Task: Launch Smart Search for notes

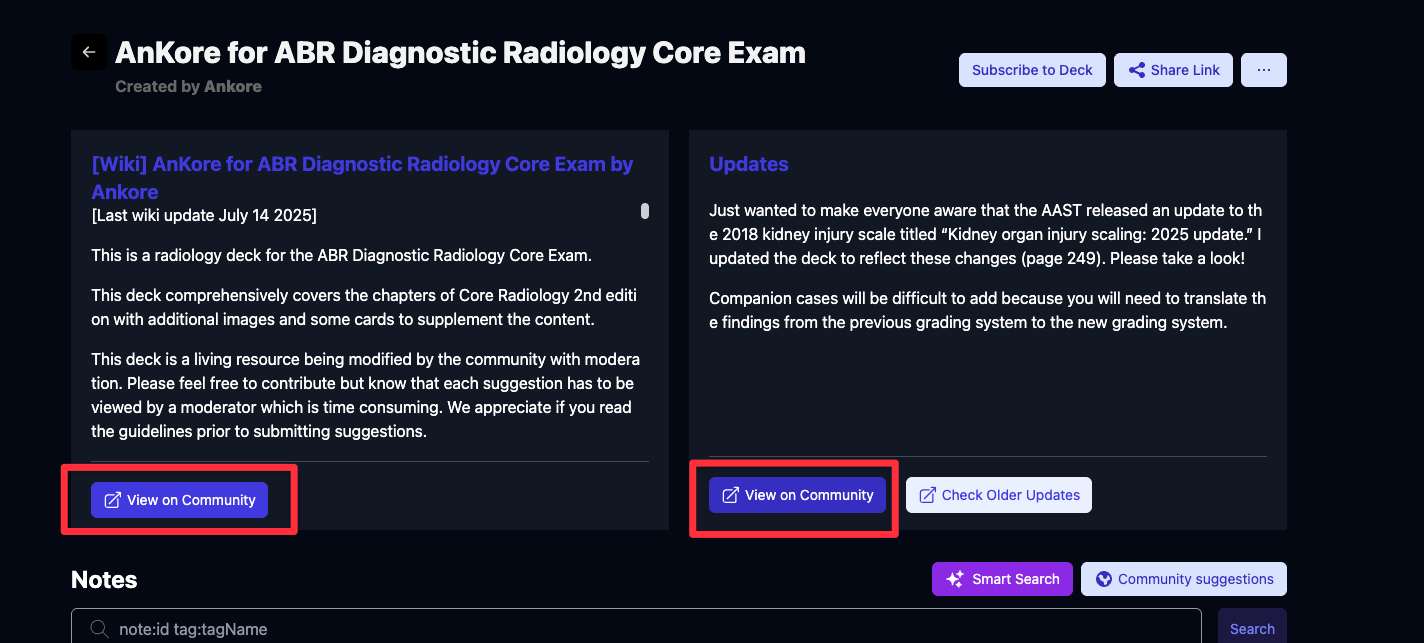Action: coord(1002,579)
